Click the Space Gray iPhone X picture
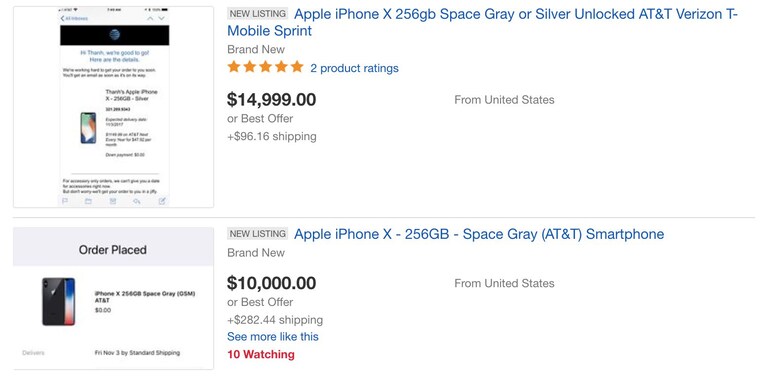767x377 pixels. point(59,302)
